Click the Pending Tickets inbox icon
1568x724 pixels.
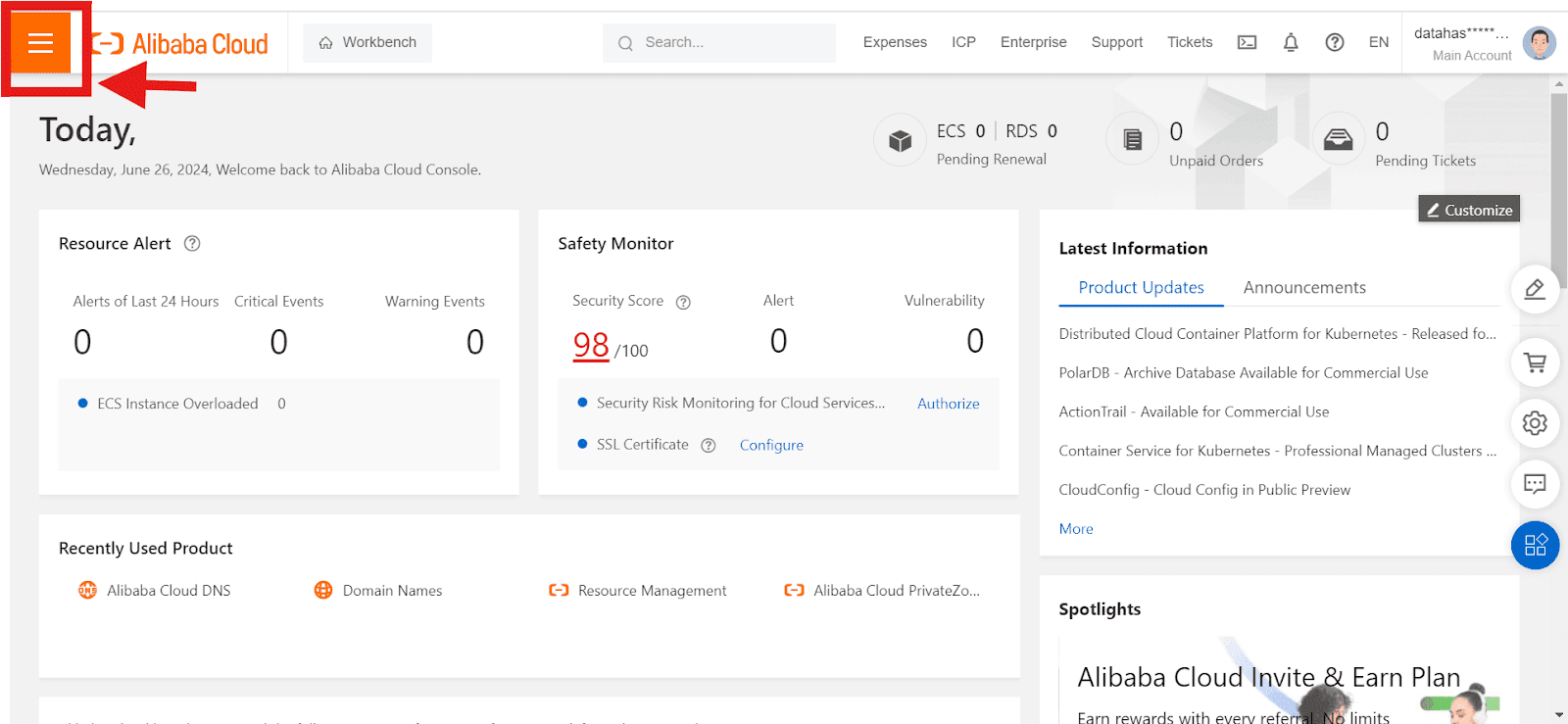1338,140
